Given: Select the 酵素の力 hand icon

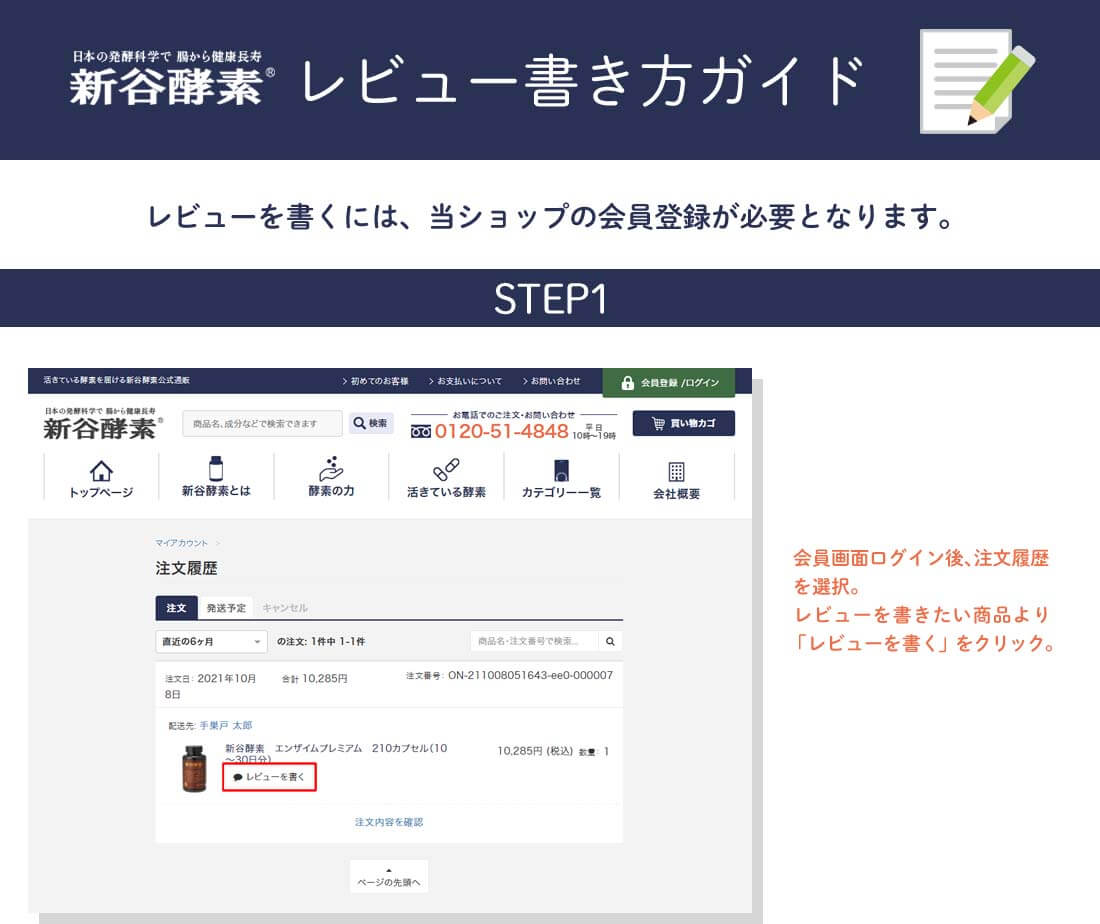Looking at the screenshot, I should tap(331, 469).
